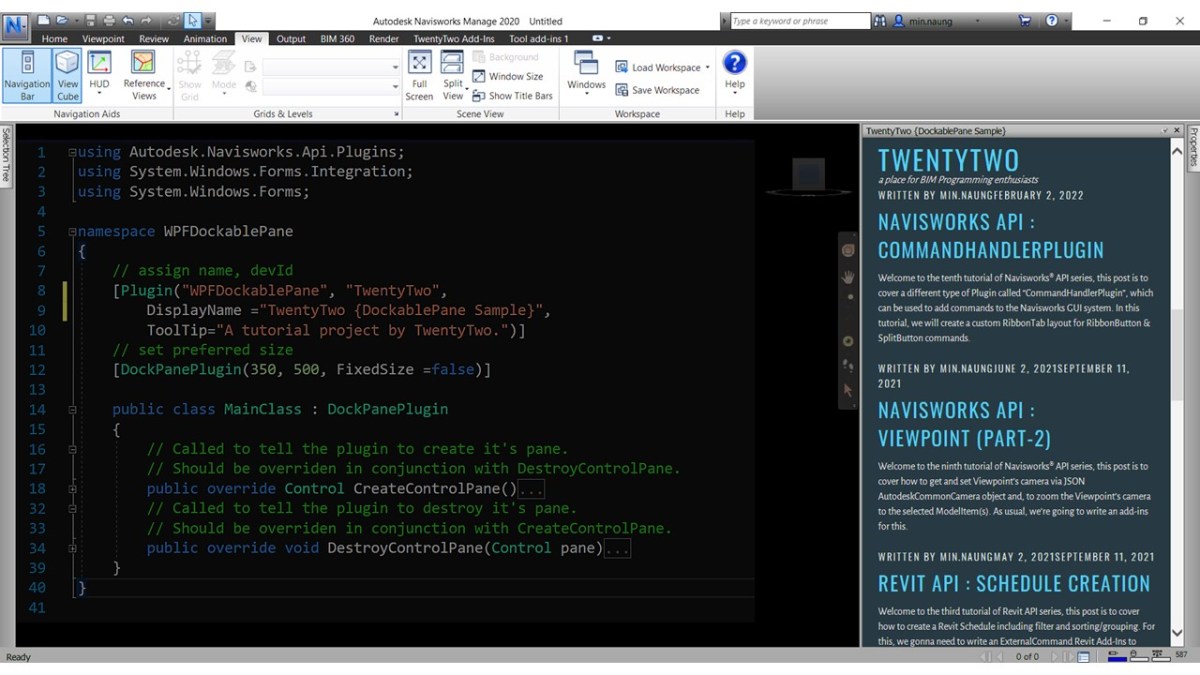Open the Navisworks application menu button

[x=15, y=25]
